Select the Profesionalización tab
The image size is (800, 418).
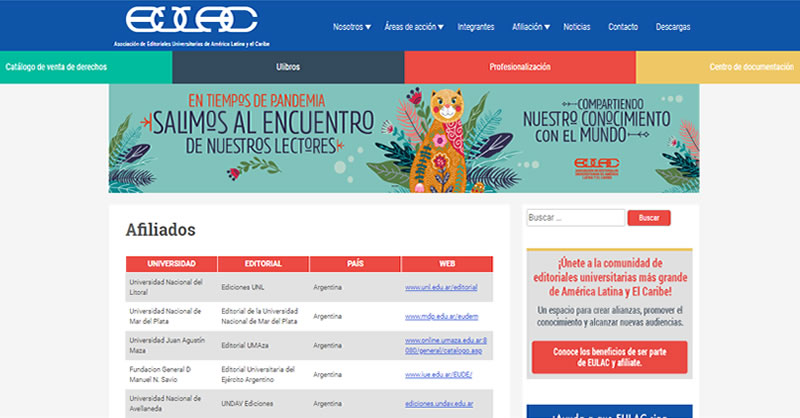[520, 67]
